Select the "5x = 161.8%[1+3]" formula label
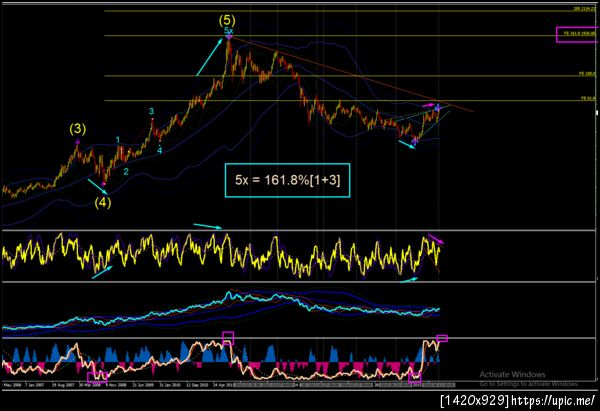 tap(287, 180)
